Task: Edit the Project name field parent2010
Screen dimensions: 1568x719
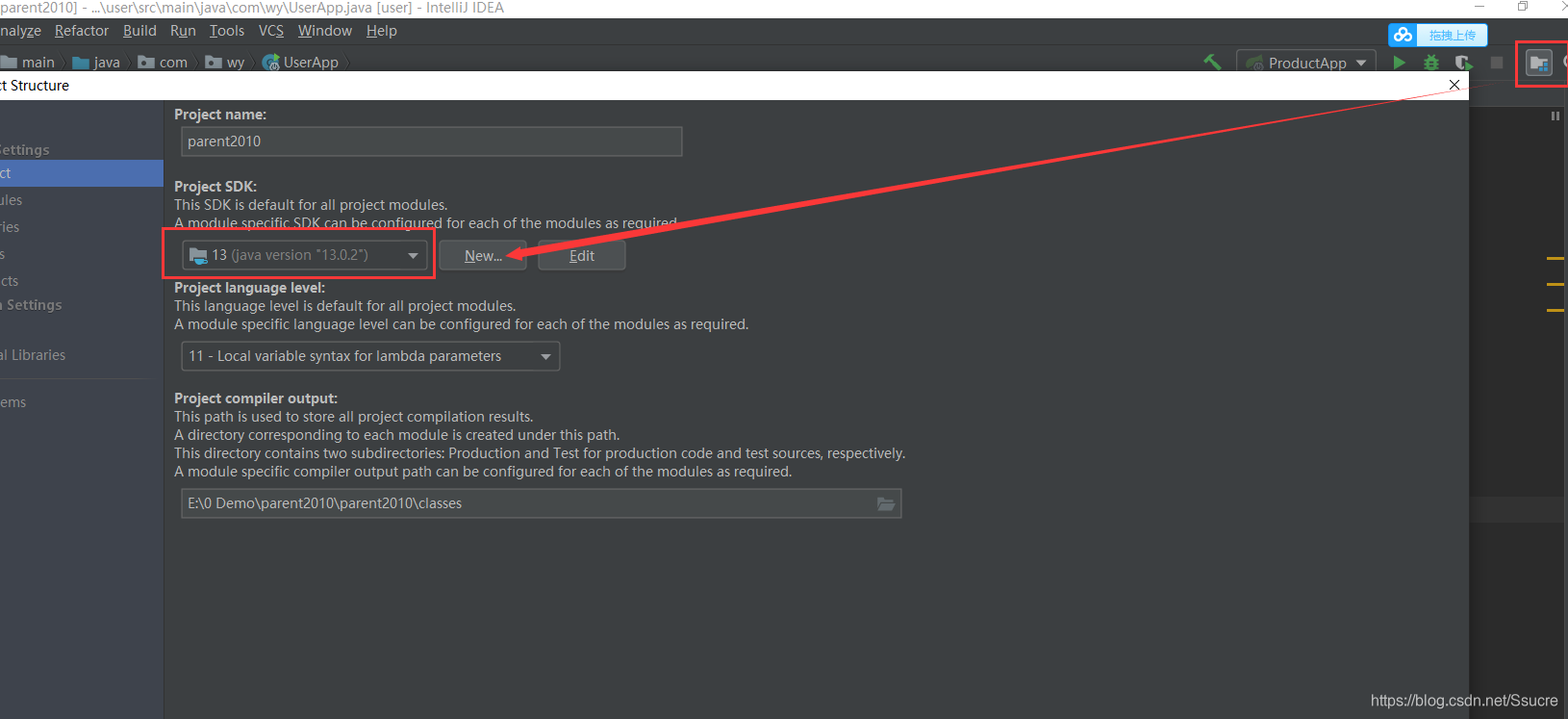Action: coord(431,141)
